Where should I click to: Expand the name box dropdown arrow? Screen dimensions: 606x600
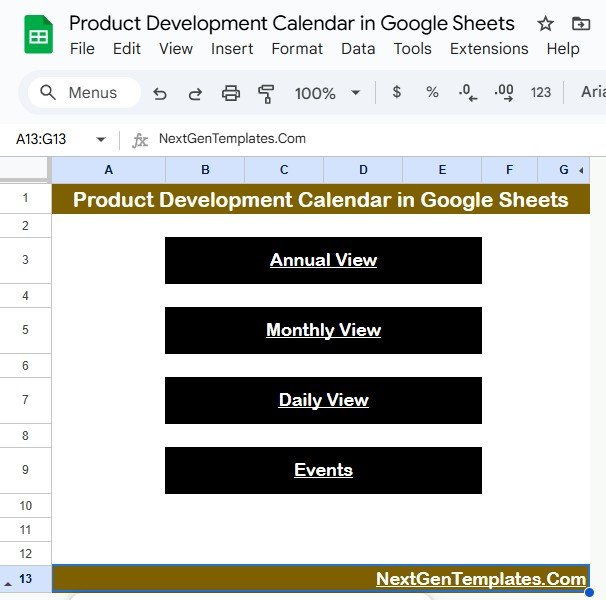(x=100, y=139)
